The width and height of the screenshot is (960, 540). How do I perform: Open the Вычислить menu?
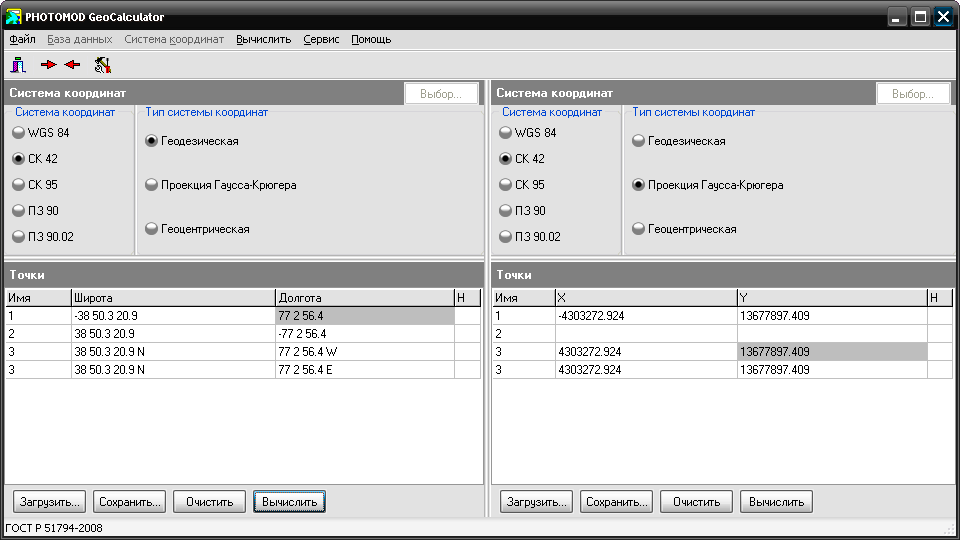coord(263,39)
